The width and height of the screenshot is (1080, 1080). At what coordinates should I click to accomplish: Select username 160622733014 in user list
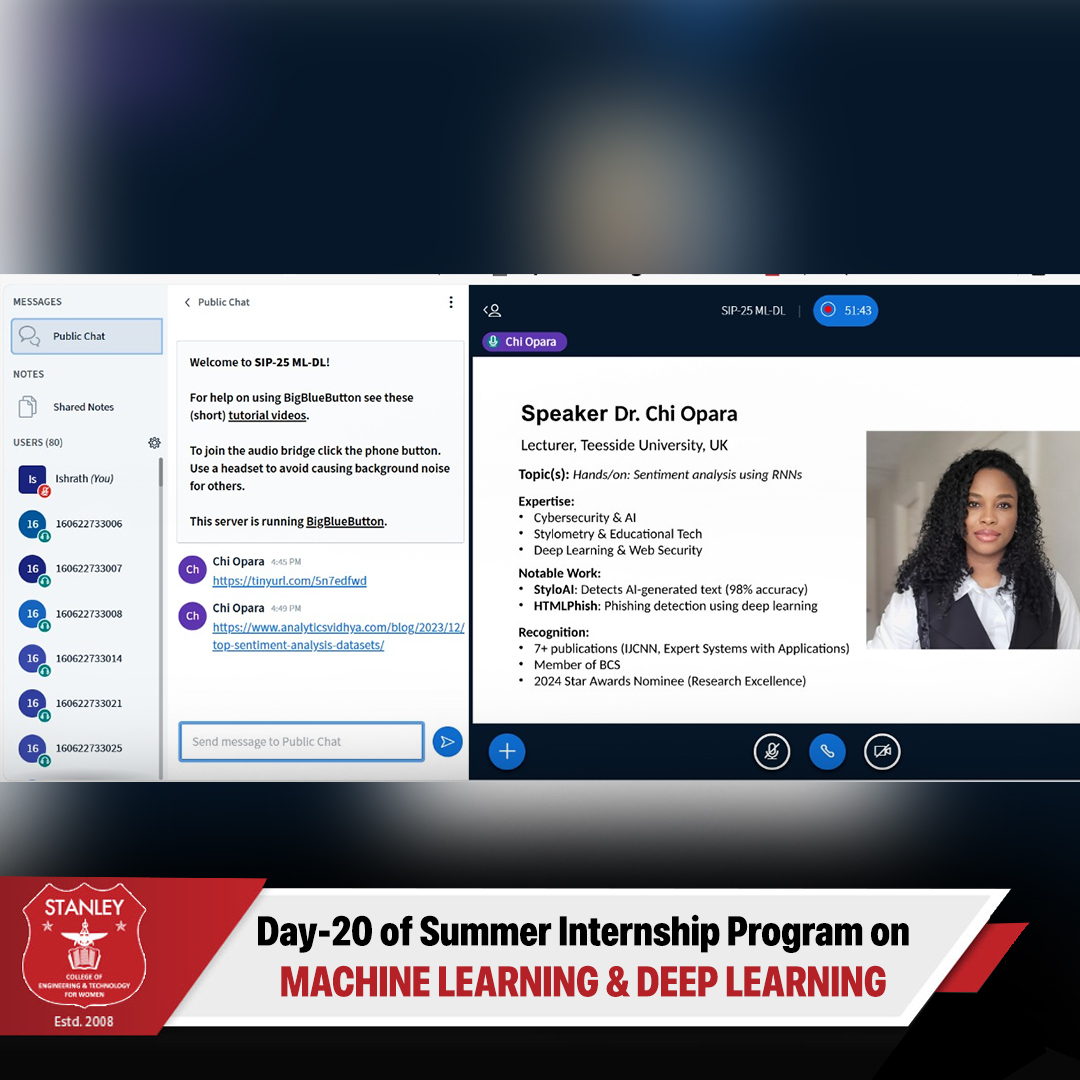[89, 658]
